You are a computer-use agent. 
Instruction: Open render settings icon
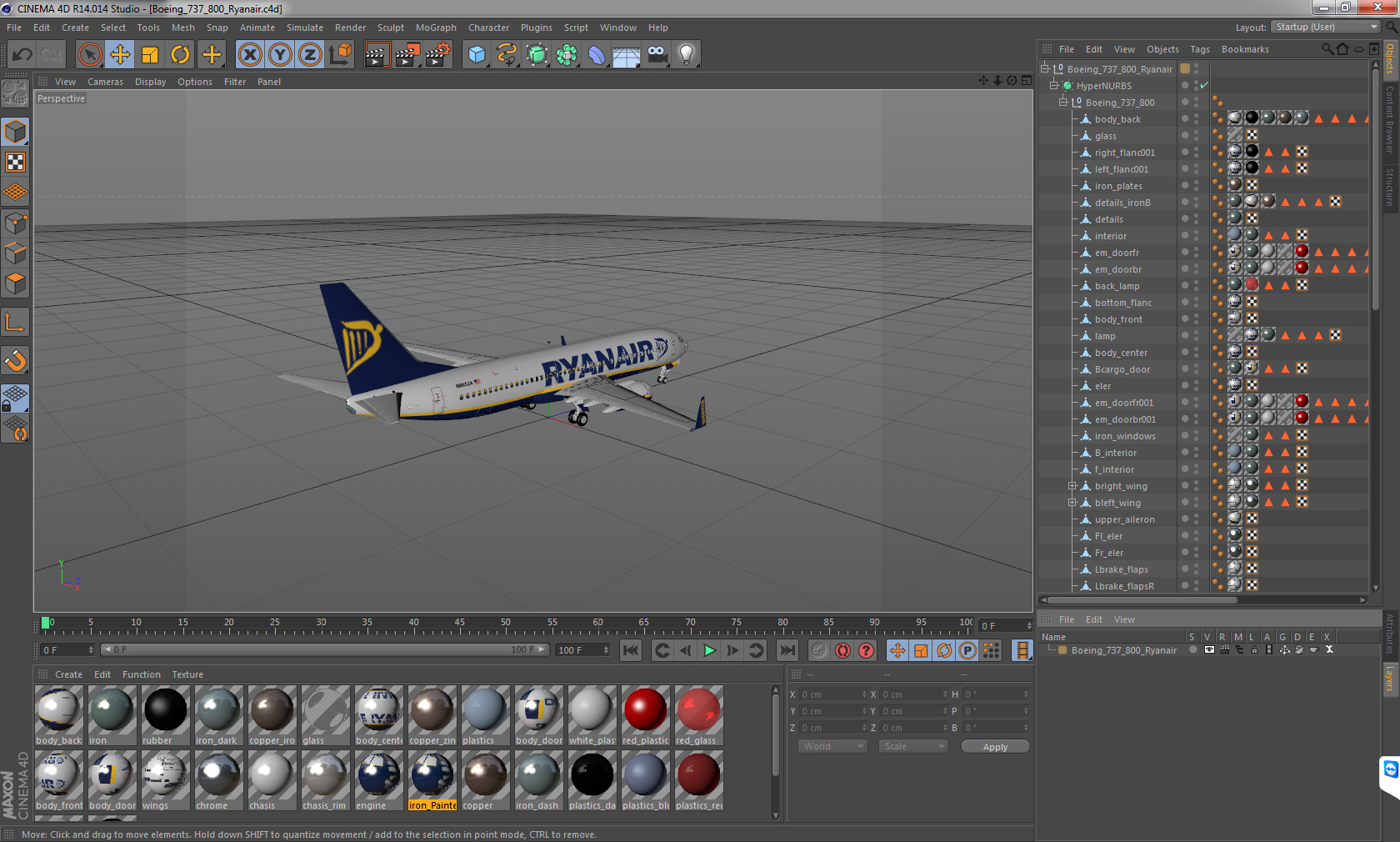coord(437,55)
